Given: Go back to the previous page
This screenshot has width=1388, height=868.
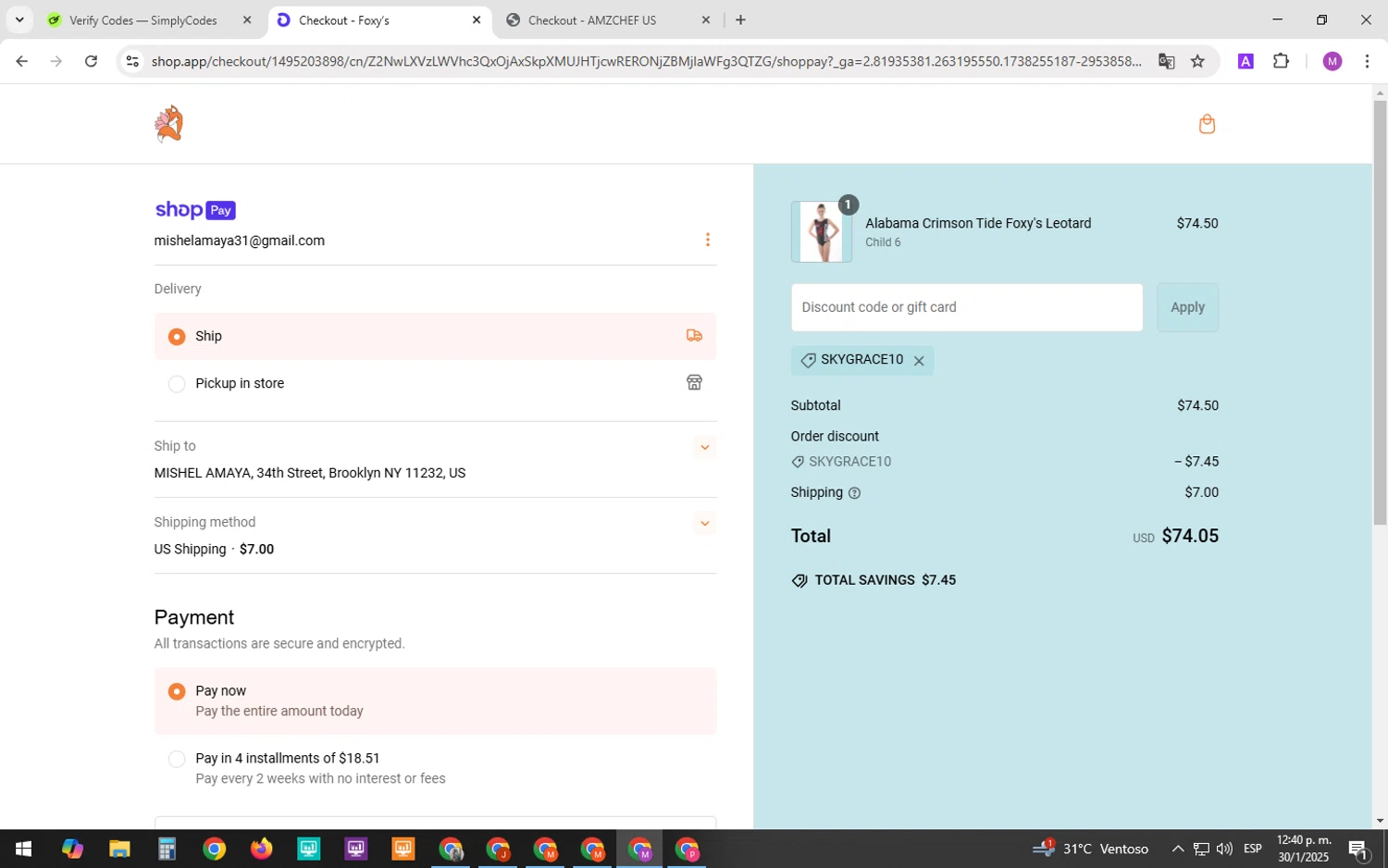Looking at the screenshot, I should [21, 61].
